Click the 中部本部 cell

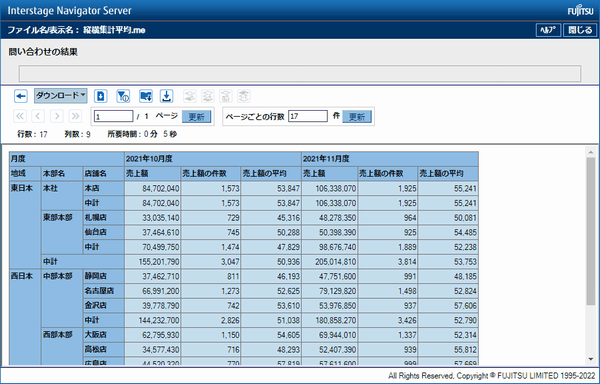point(62,298)
